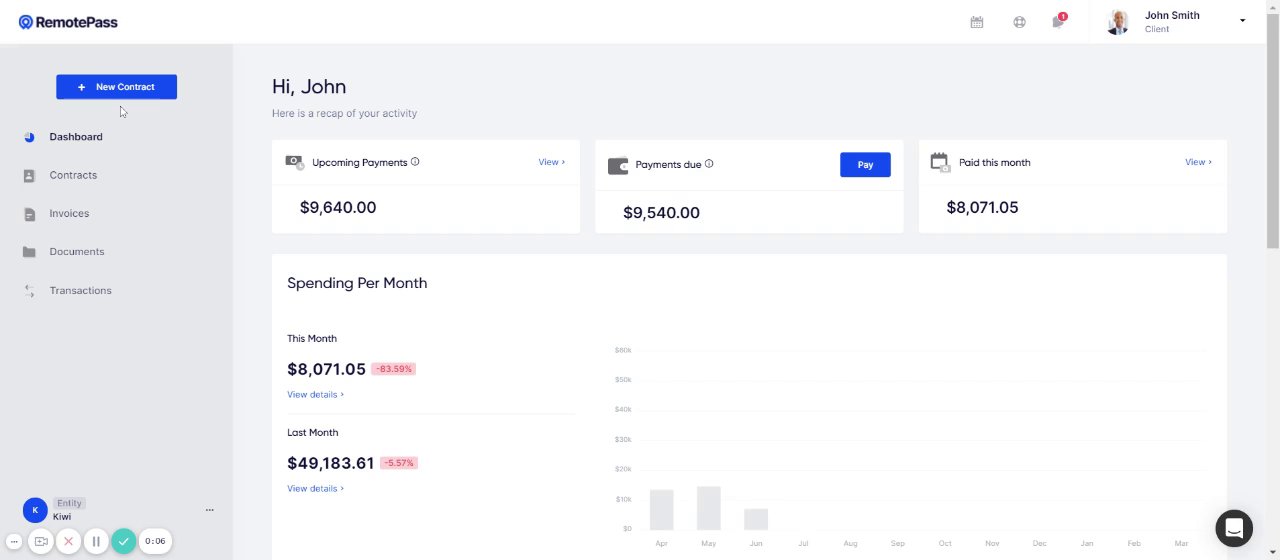
Task: Cancel the recording with the red X
Action: [x=68, y=541]
